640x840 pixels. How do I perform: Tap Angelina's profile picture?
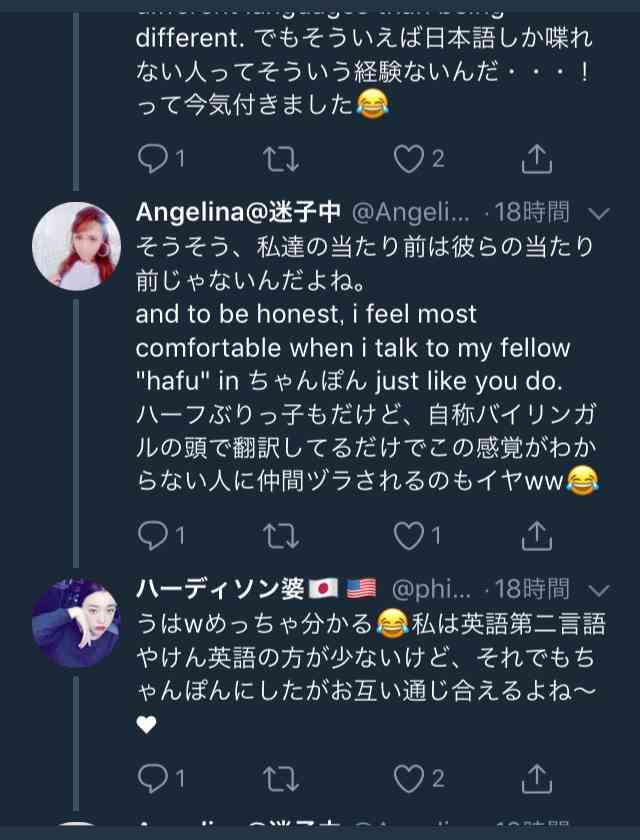76,245
